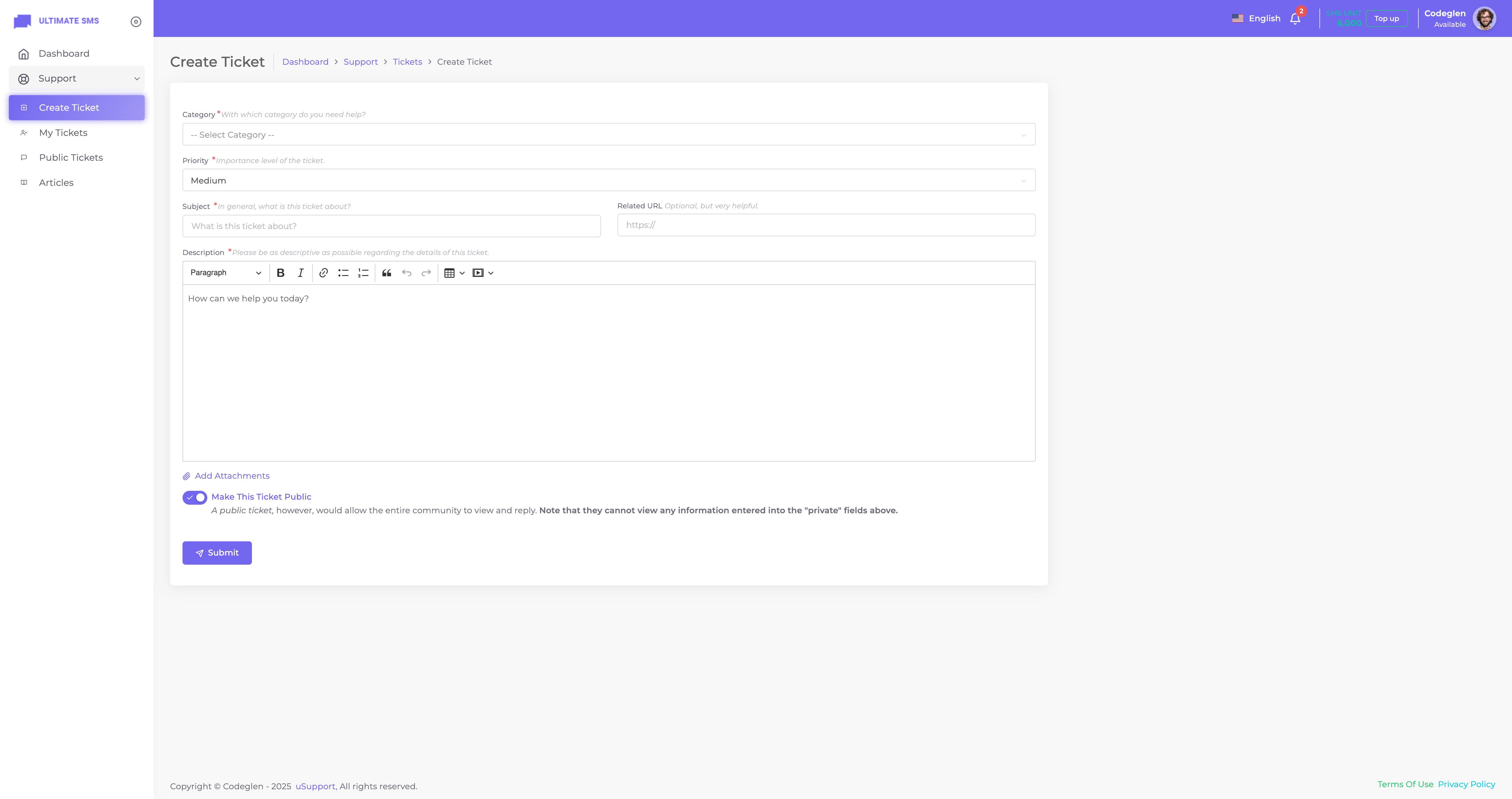Open the Select Category dropdown
Viewport: 1512px width, 799px height.
coord(608,134)
